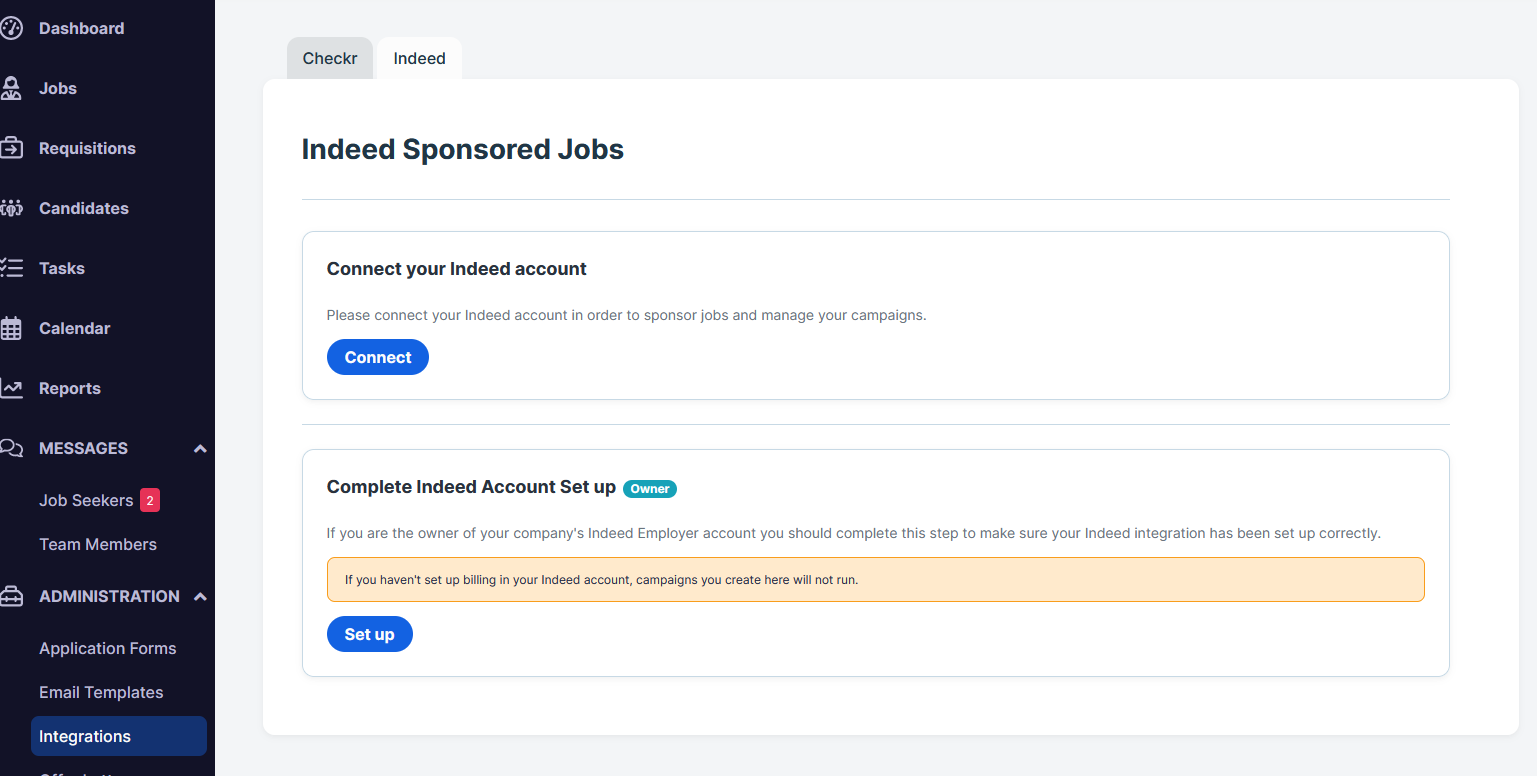Go to Application Forms
The image size is (1537, 776).
(108, 648)
